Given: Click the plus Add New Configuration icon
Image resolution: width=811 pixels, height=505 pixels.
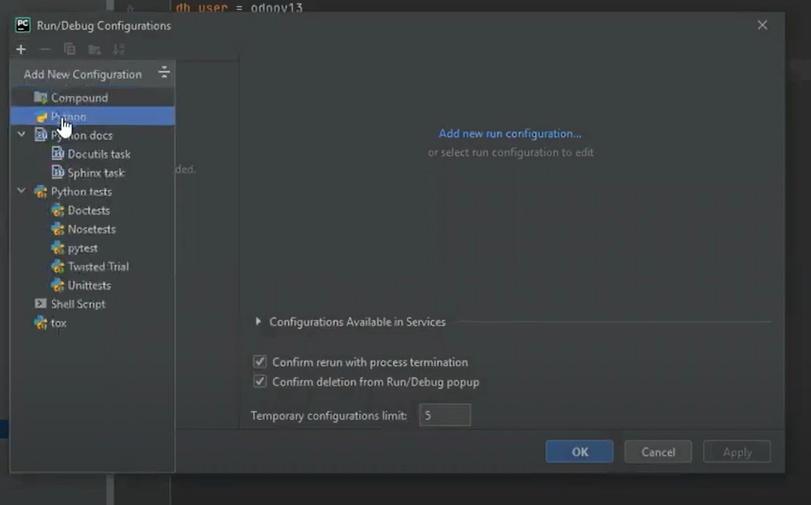Looking at the screenshot, I should [x=21, y=50].
